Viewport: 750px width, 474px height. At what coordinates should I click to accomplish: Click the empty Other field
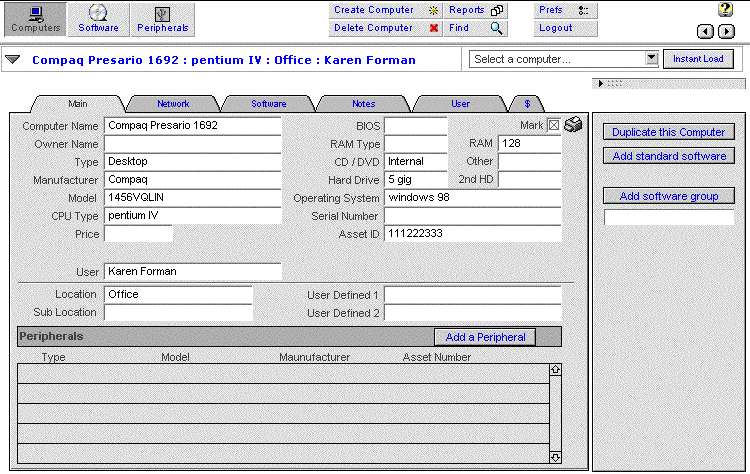pos(529,162)
